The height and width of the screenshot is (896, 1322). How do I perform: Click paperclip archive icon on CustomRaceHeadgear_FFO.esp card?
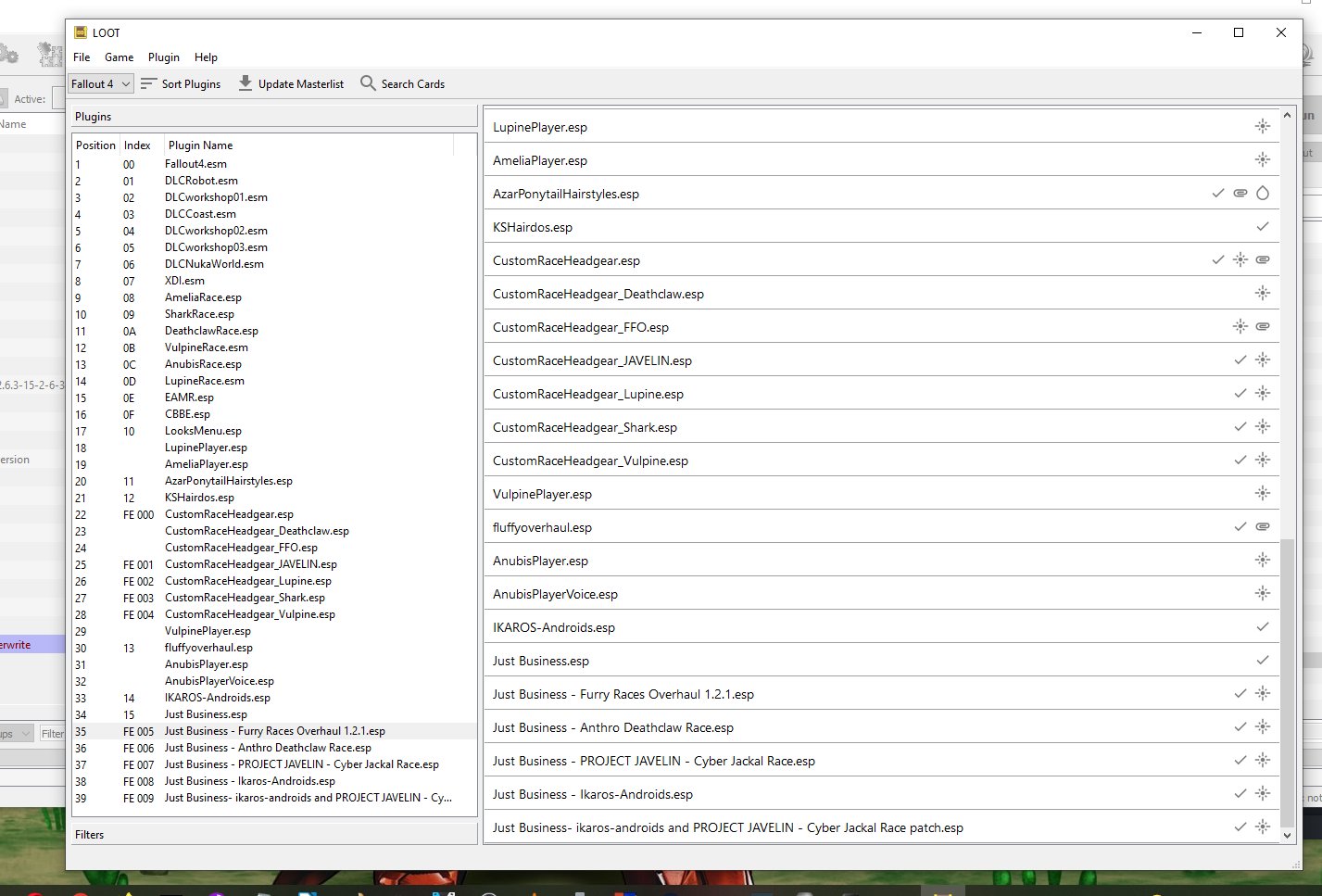pyautogui.click(x=1262, y=326)
